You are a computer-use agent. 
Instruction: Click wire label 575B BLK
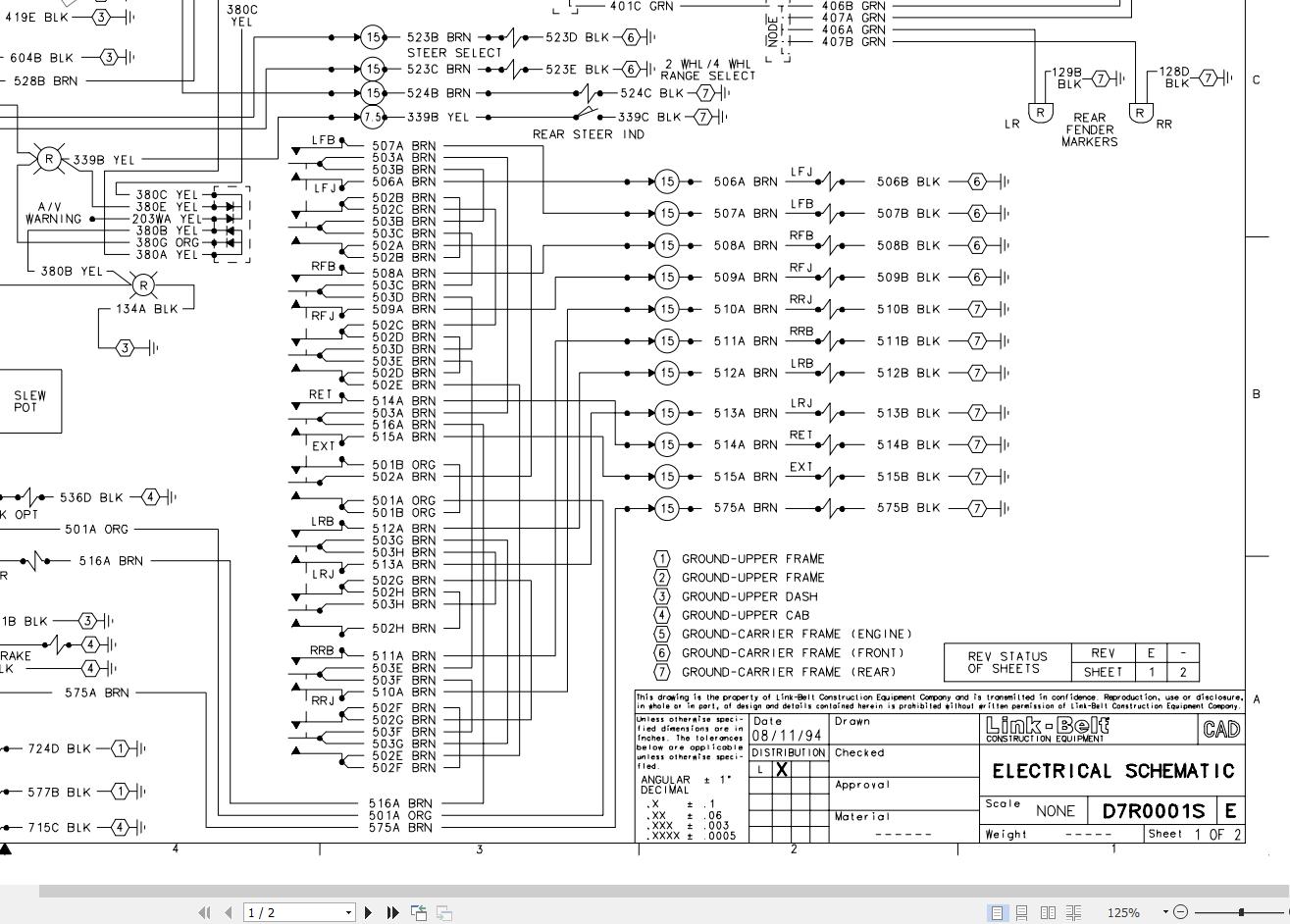908,508
